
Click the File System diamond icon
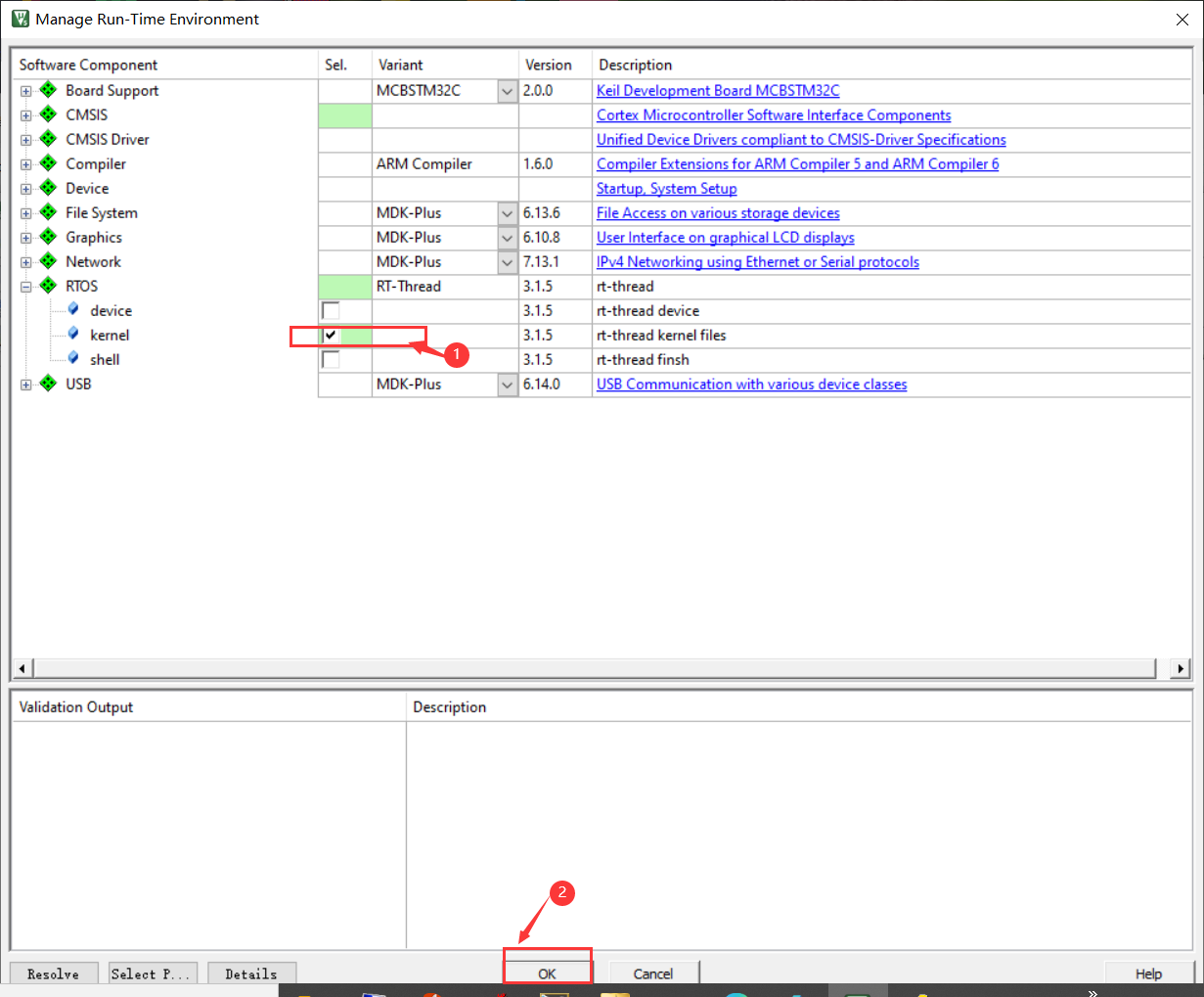[x=48, y=212]
